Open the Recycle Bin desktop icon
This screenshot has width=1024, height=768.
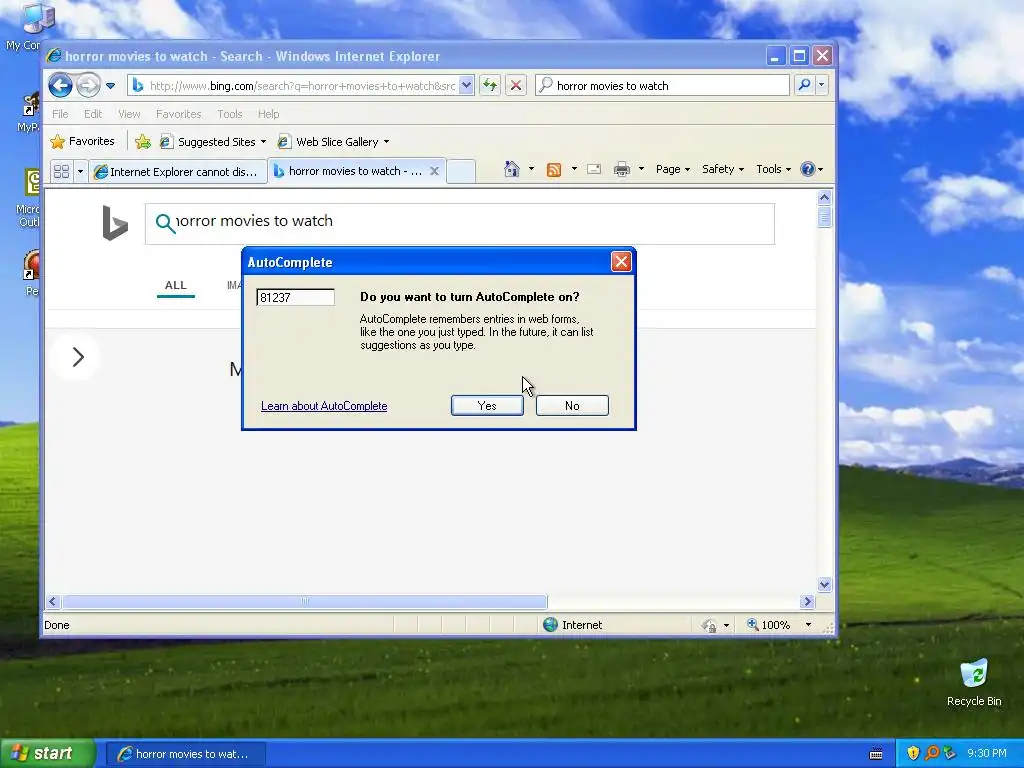click(x=974, y=683)
